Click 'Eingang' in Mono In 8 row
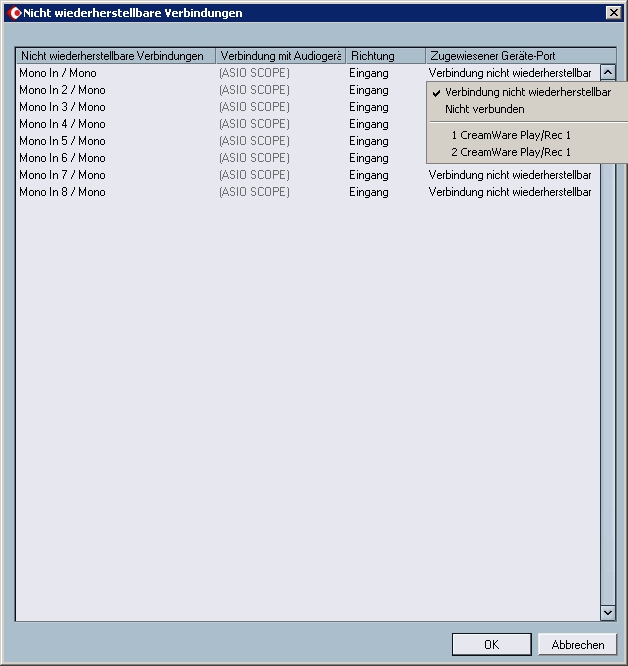This screenshot has width=628, height=666. (x=369, y=192)
